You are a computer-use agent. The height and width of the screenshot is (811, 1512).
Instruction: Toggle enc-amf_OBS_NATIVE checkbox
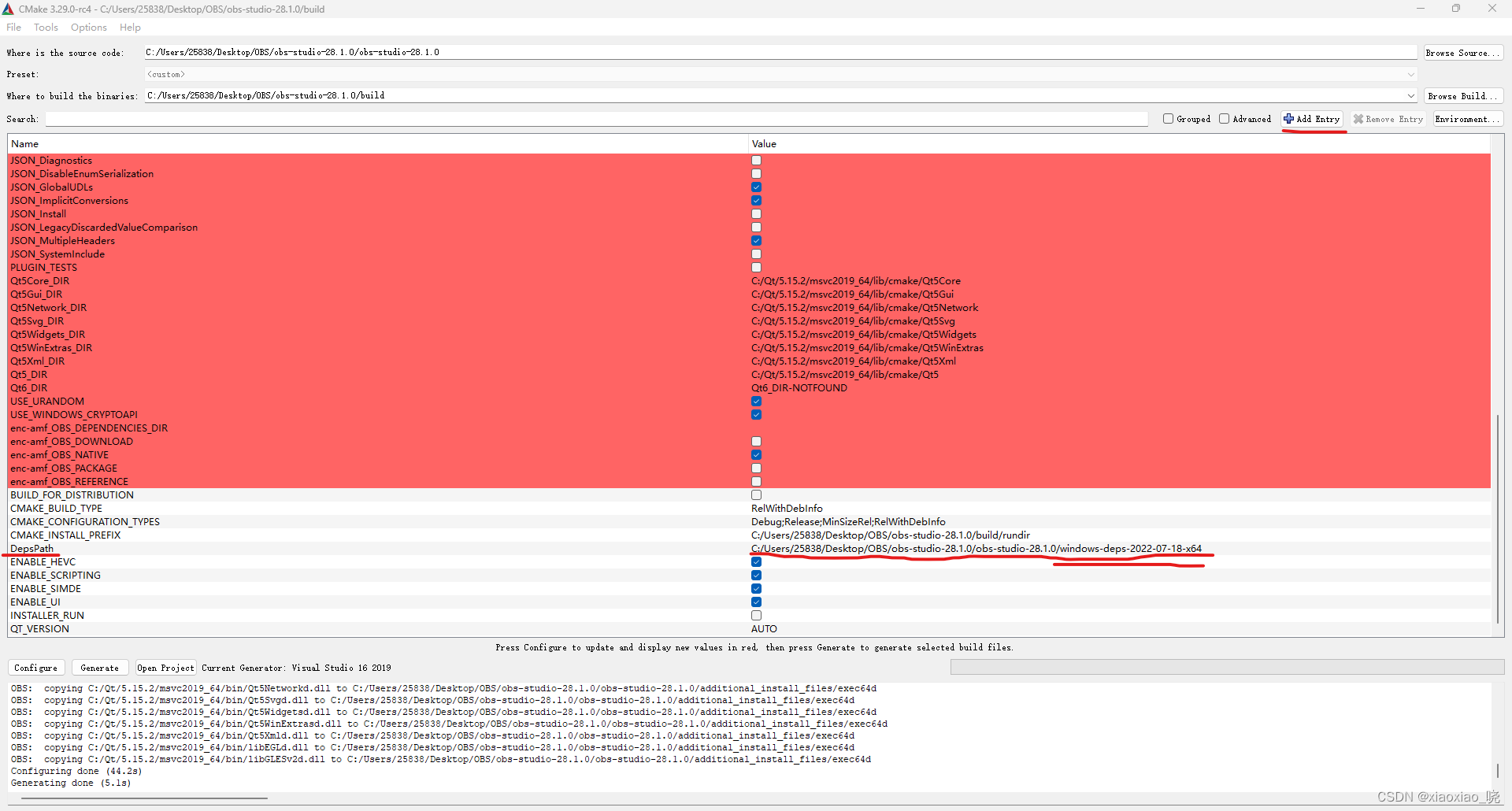(x=756, y=455)
